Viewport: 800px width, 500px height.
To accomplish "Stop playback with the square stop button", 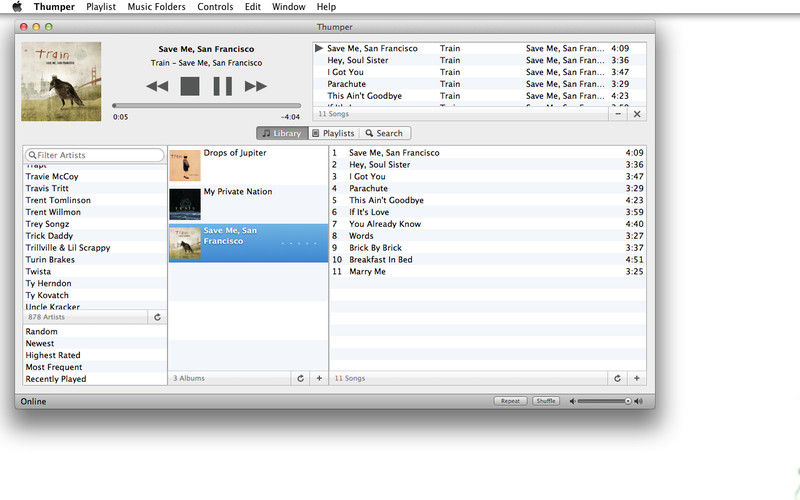I will pyautogui.click(x=190, y=86).
